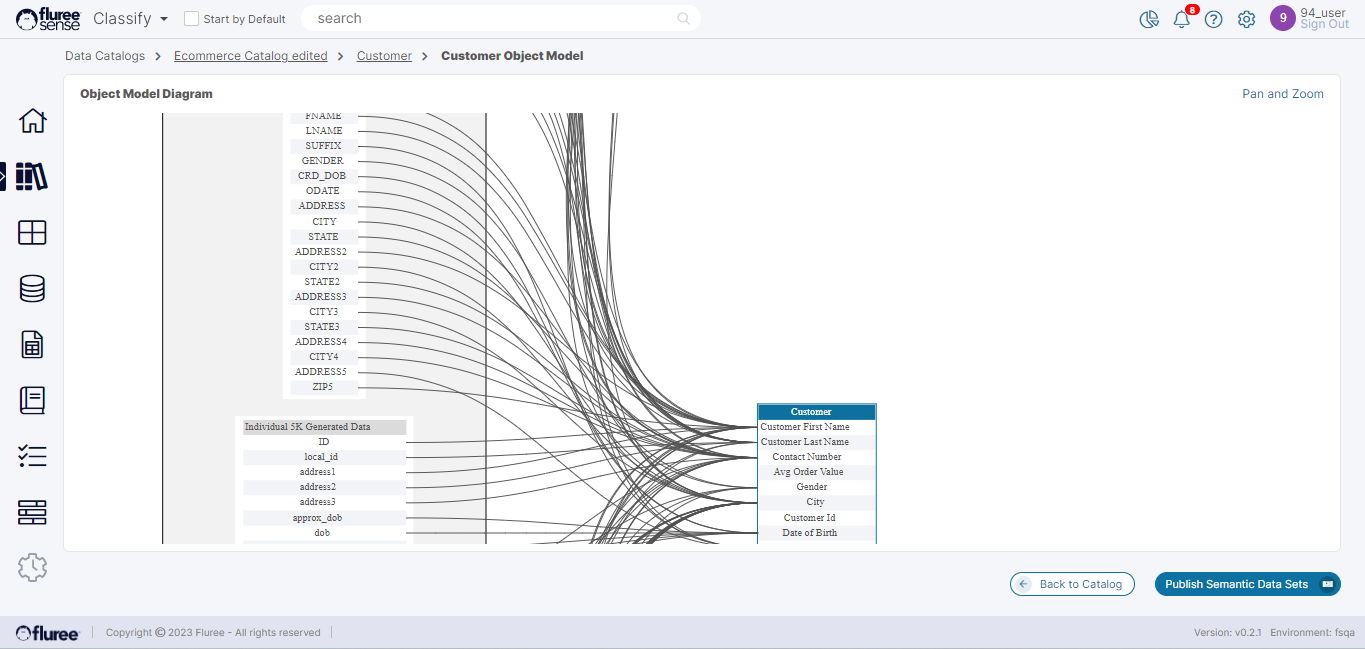Click the help question mark icon
This screenshot has height=649, width=1365.
(1213, 19)
